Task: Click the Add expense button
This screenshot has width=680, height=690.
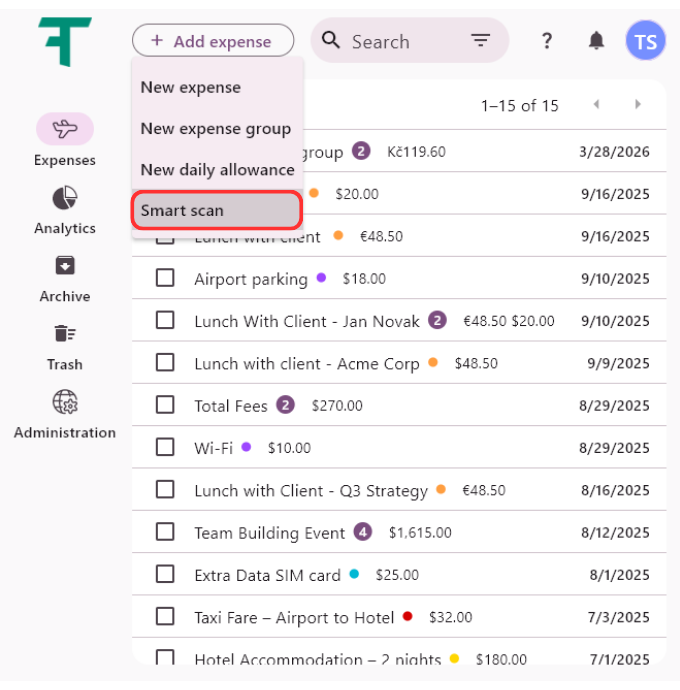Action: pos(212,41)
